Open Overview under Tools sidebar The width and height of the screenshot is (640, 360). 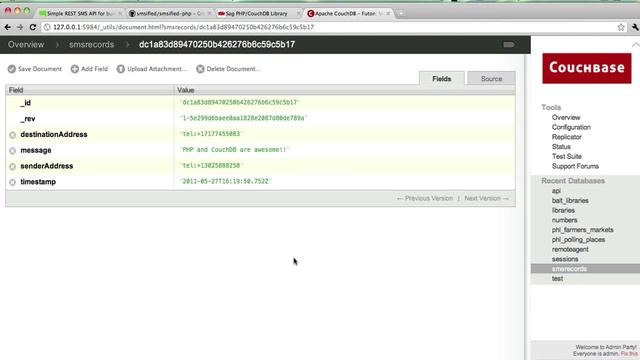coord(566,118)
